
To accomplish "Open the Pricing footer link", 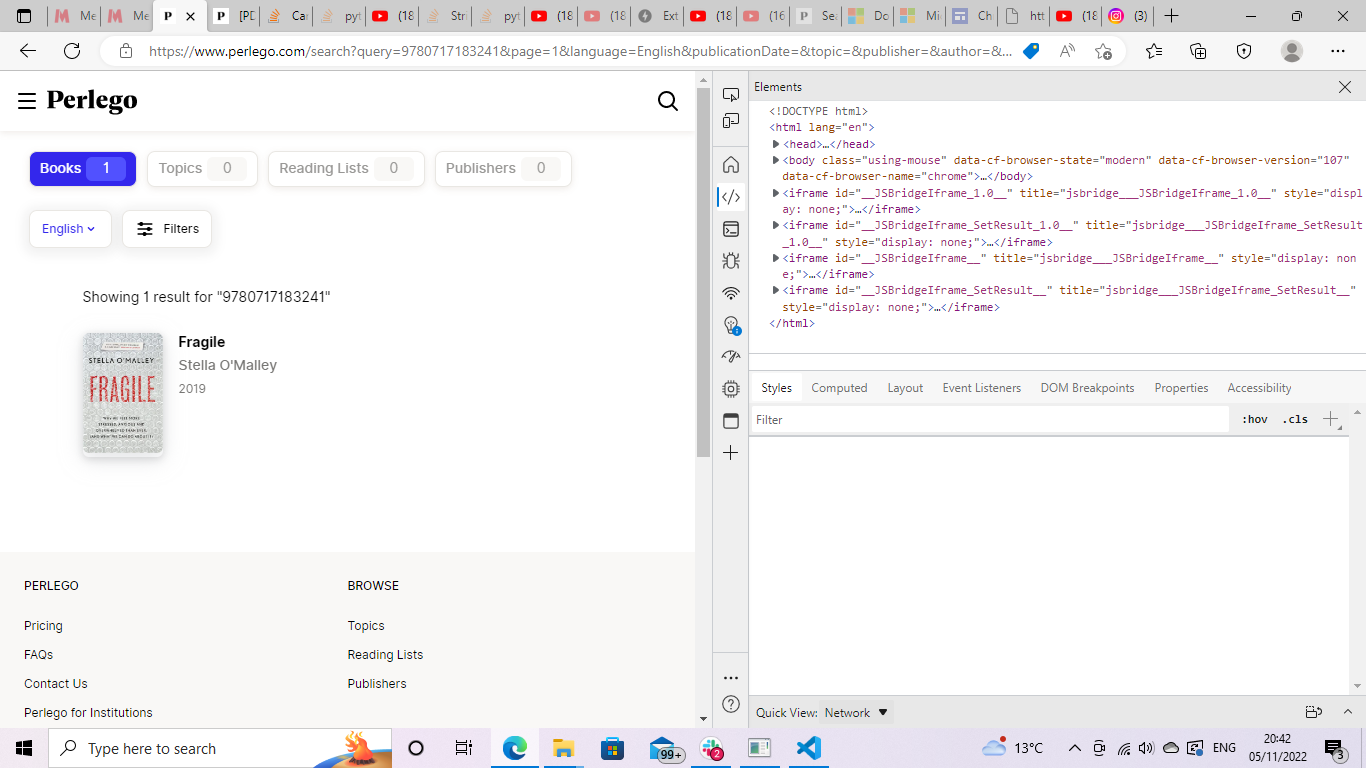I will [x=43, y=626].
